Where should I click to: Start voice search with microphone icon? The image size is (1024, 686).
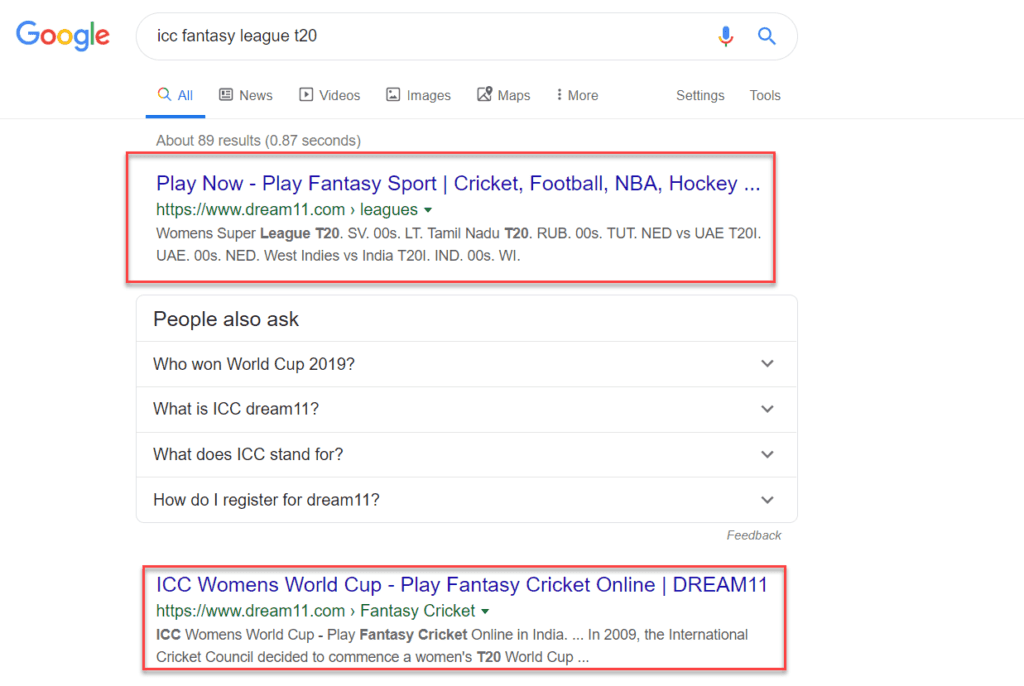[x=726, y=36]
